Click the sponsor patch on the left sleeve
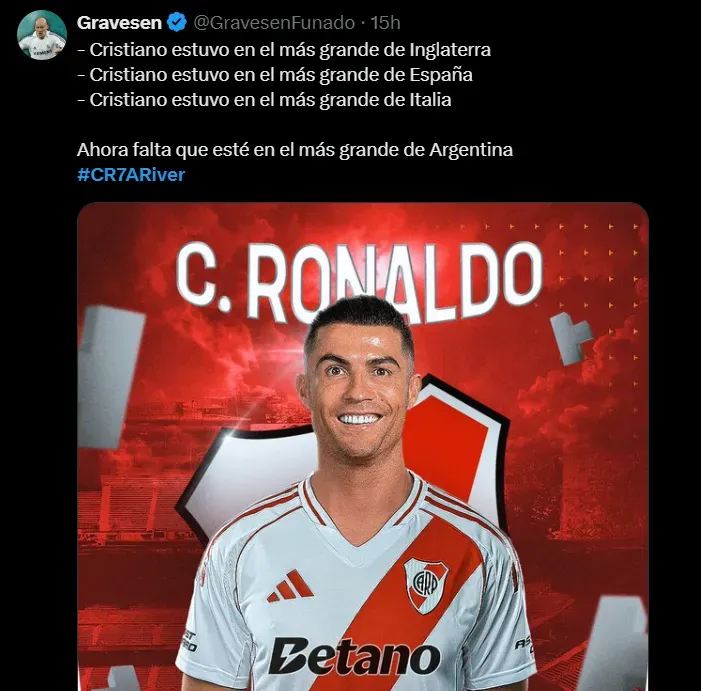This screenshot has height=691, width=701. click(x=189, y=641)
